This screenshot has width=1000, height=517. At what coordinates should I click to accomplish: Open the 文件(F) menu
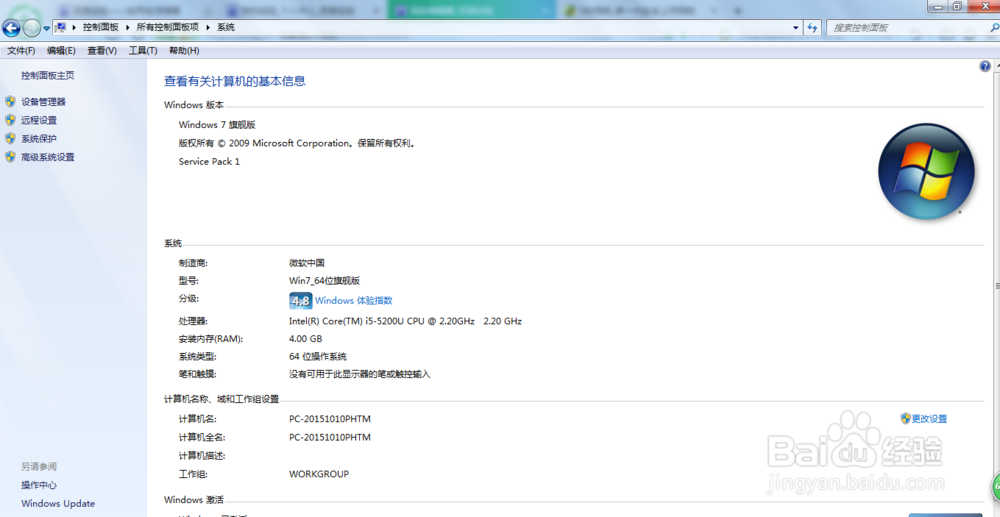21,50
